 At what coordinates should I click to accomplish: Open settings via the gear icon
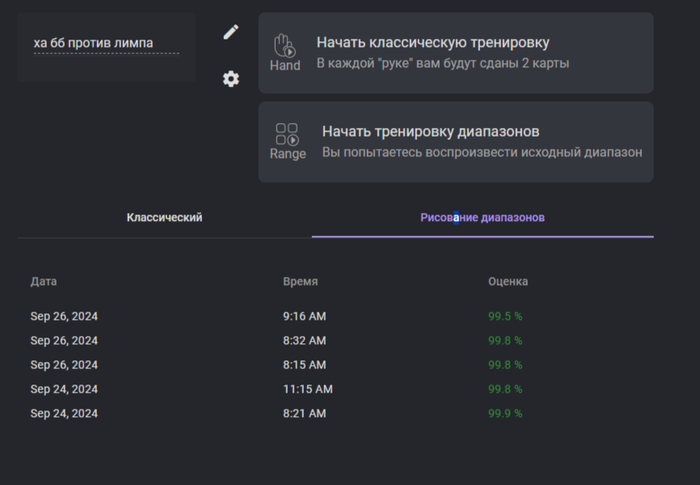coord(231,79)
